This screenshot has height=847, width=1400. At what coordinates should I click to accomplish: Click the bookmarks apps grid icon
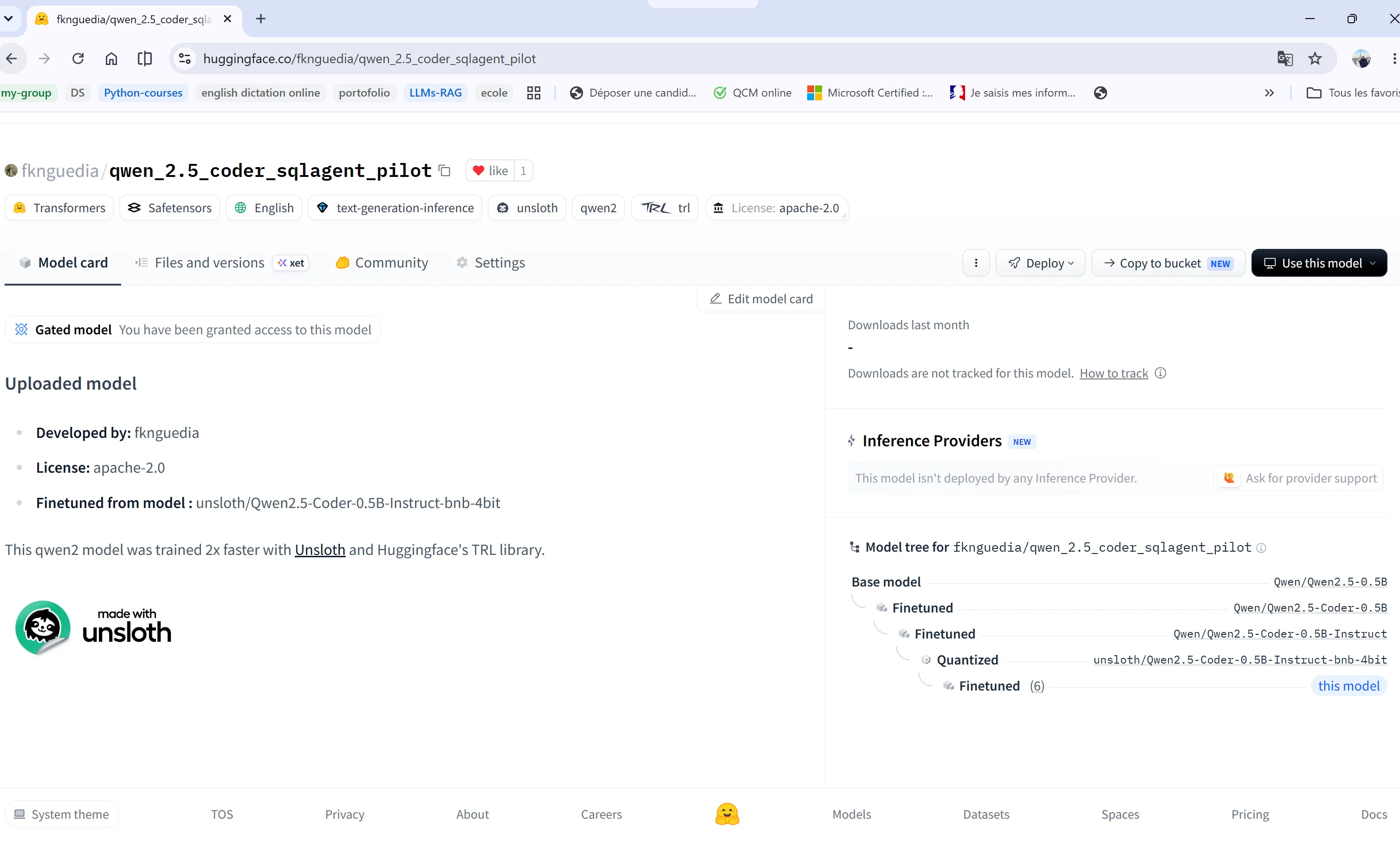[x=533, y=93]
